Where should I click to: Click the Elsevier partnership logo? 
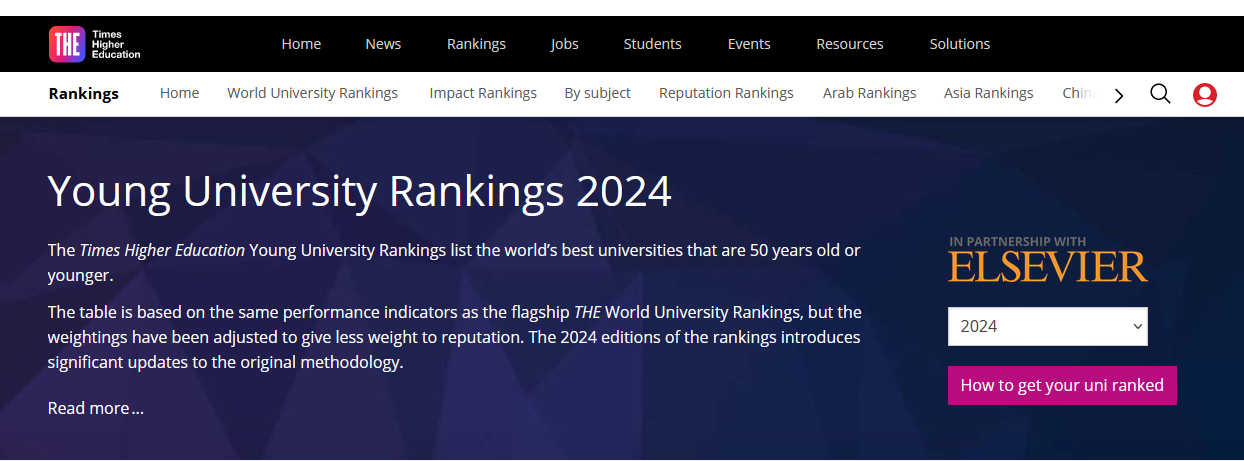[1048, 260]
